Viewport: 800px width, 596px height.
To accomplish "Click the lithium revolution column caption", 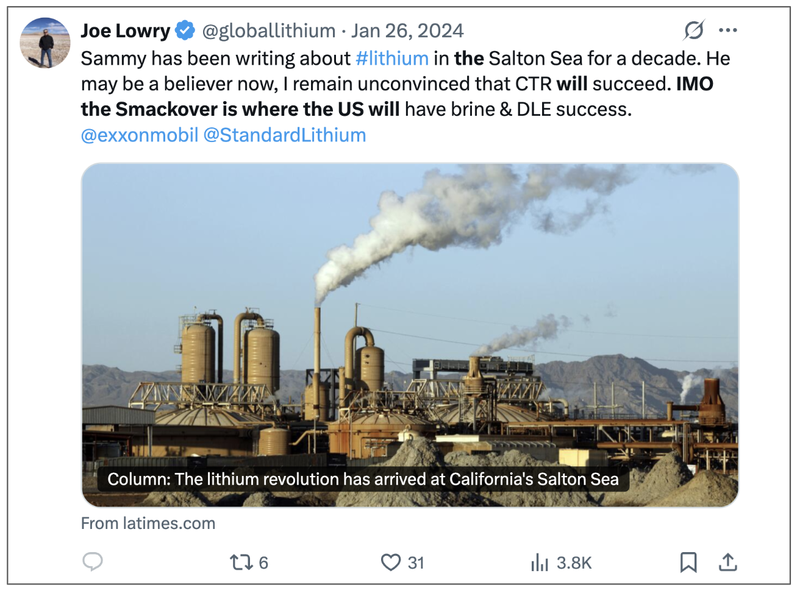I will coord(364,479).
